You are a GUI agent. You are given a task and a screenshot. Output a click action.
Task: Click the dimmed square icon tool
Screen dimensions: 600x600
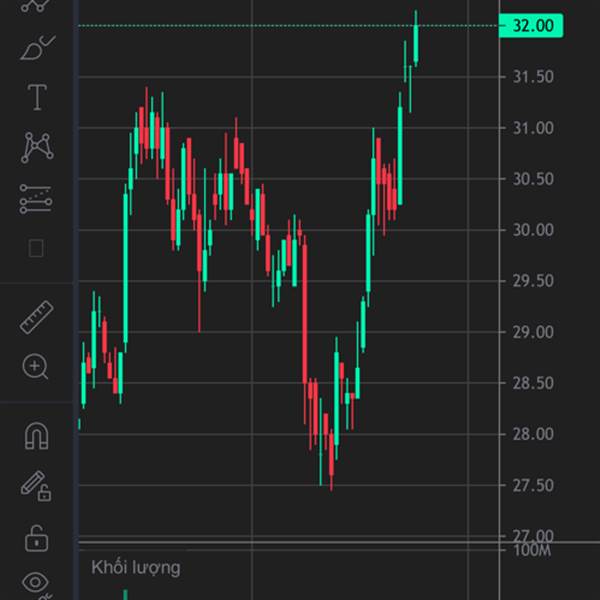pos(36,248)
